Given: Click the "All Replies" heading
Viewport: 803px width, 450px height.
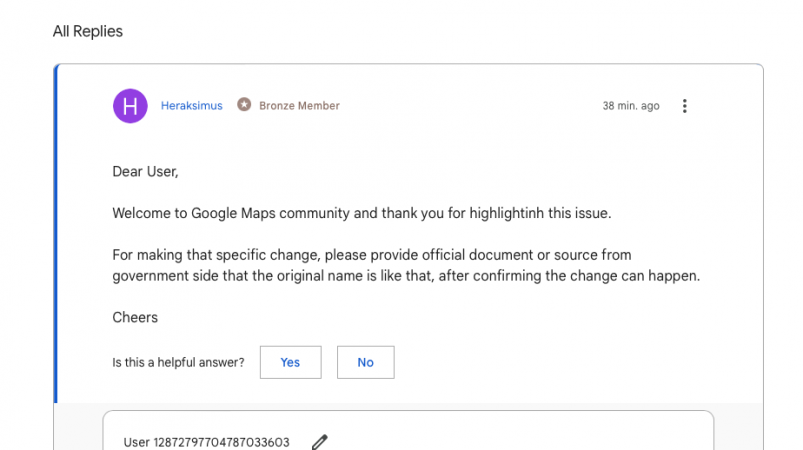Looking at the screenshot, I should (x=88, y=31).
